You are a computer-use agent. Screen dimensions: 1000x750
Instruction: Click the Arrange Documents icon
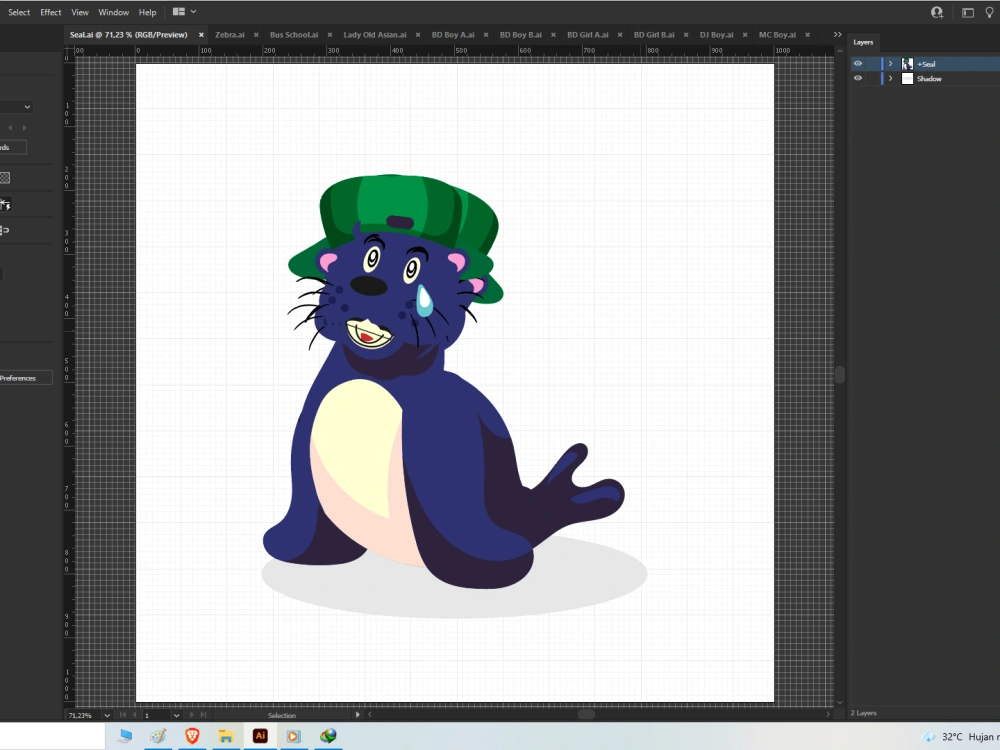point(179,11)
